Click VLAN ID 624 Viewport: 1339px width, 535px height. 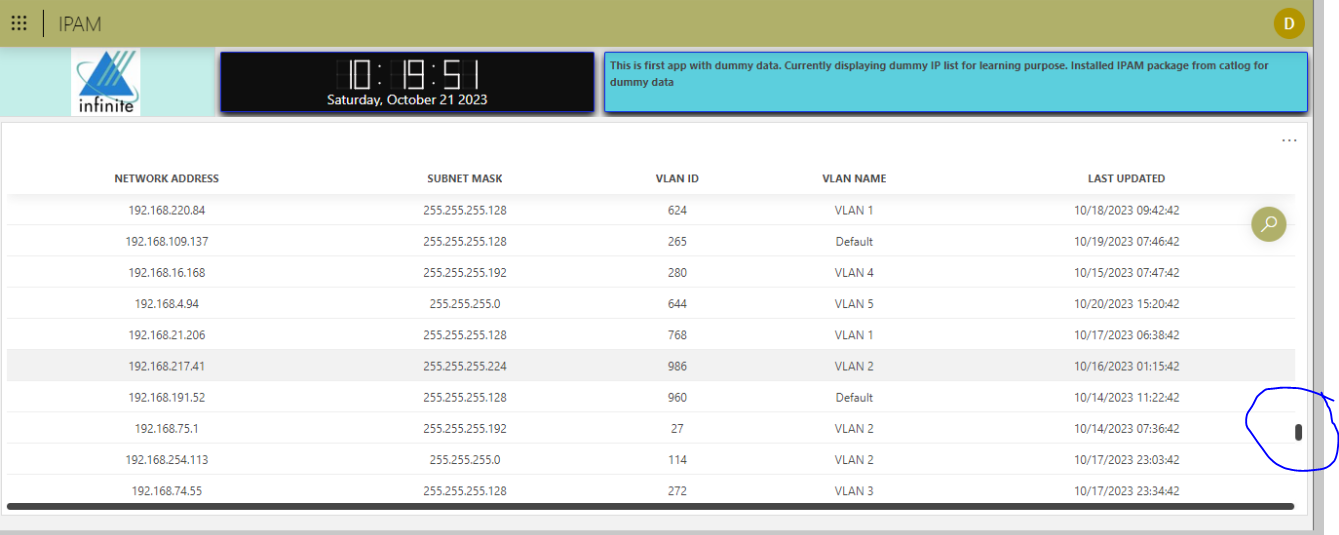tap(677, 211)
